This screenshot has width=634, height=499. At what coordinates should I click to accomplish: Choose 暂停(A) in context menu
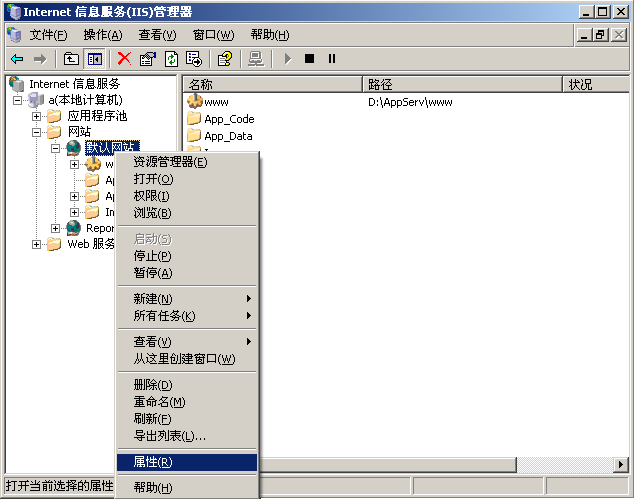coord(187,273)
